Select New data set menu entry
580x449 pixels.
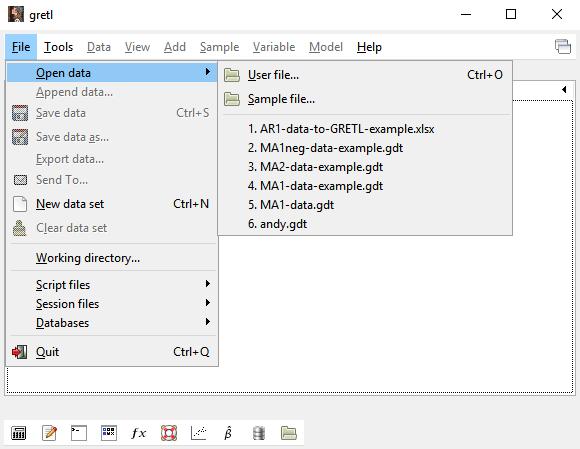click(x=112, y=204)
